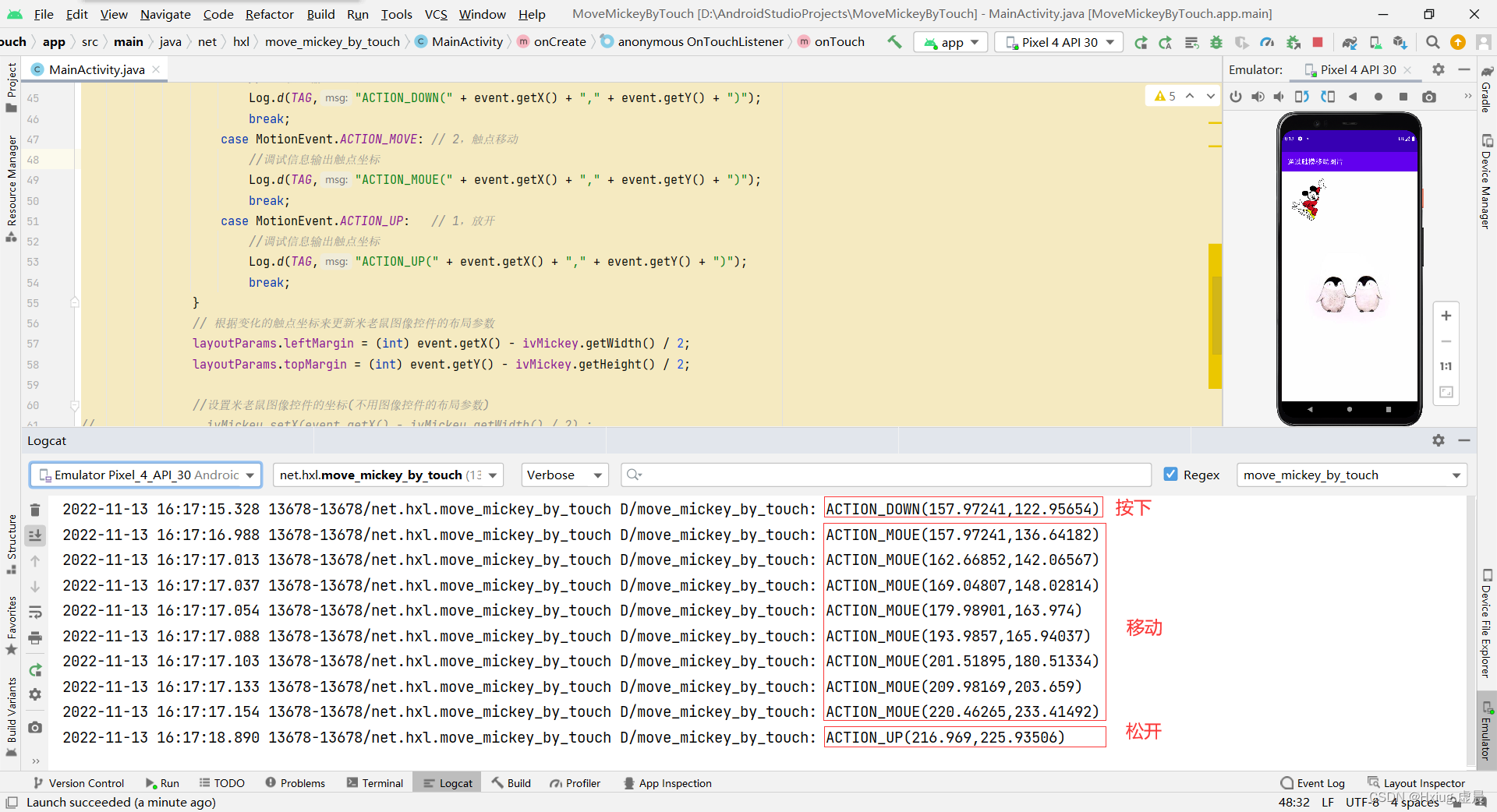Click logcat screen capture camera icon
Viewport: 1497px width, 812px height.
click(35, 727)
